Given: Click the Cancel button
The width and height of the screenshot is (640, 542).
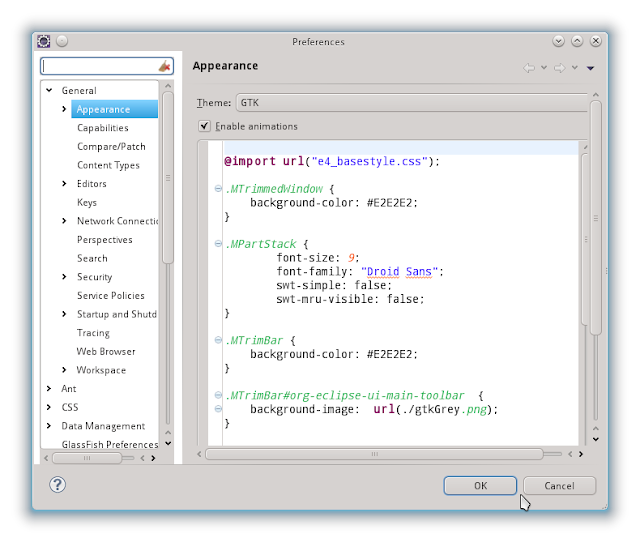Looking at the screenshot, I should [x=559, y=486].
